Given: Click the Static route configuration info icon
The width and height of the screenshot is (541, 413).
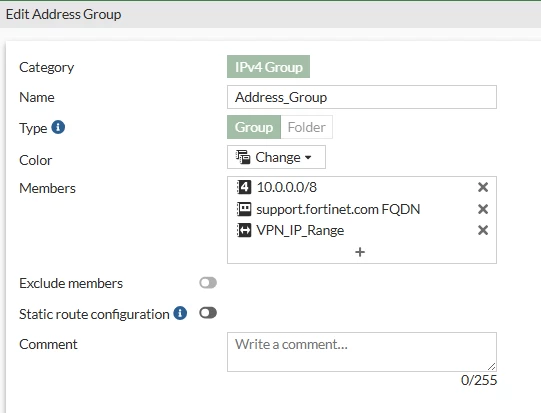Looking at the screenshot, I should coord(180,313).
